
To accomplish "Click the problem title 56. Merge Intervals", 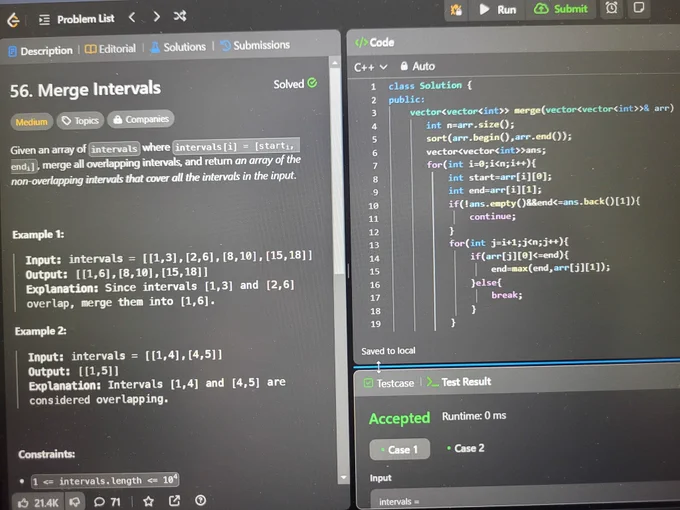I will coord(85,90).
